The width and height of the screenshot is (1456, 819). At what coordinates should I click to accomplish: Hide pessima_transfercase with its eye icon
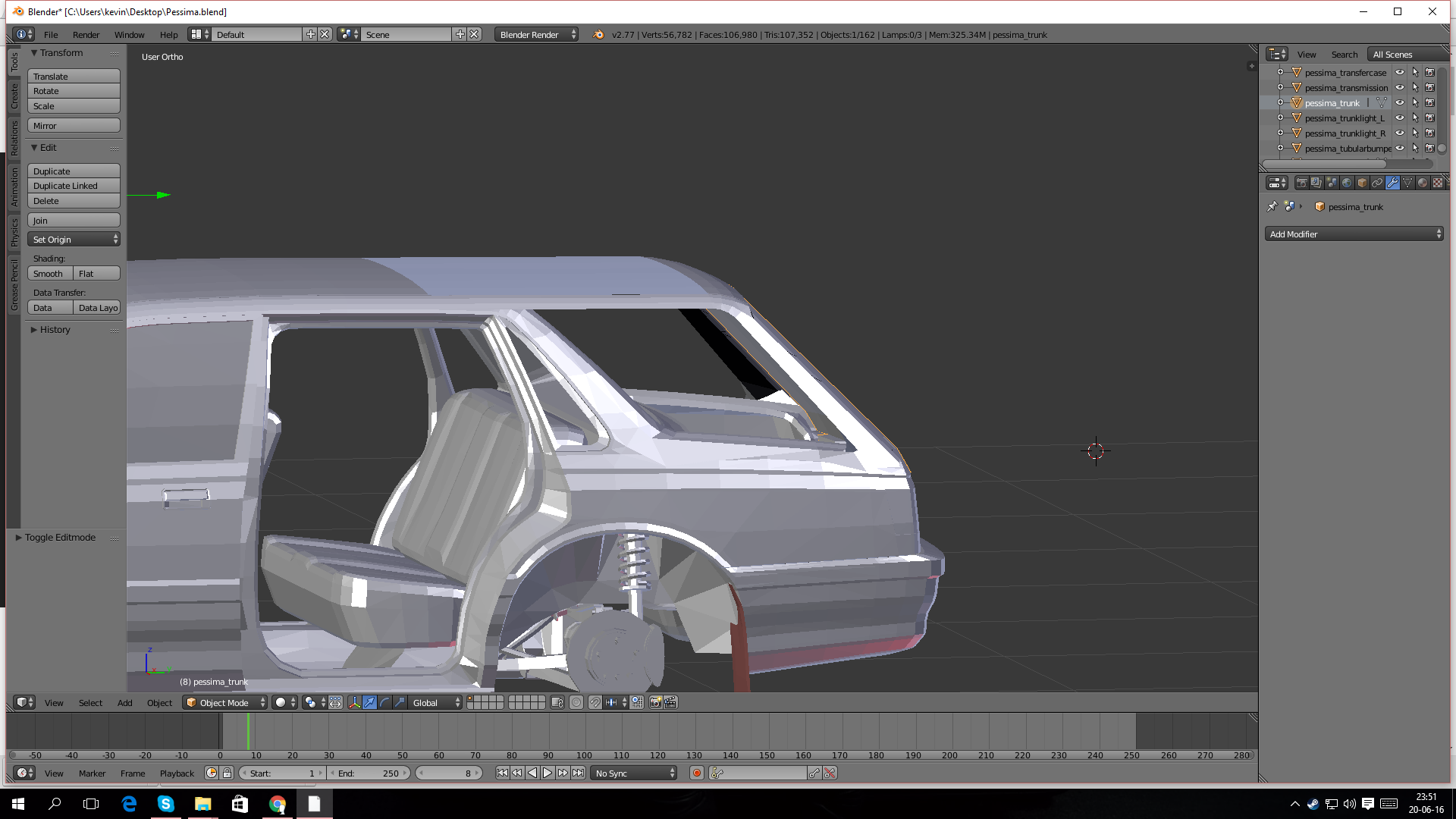1400,73
